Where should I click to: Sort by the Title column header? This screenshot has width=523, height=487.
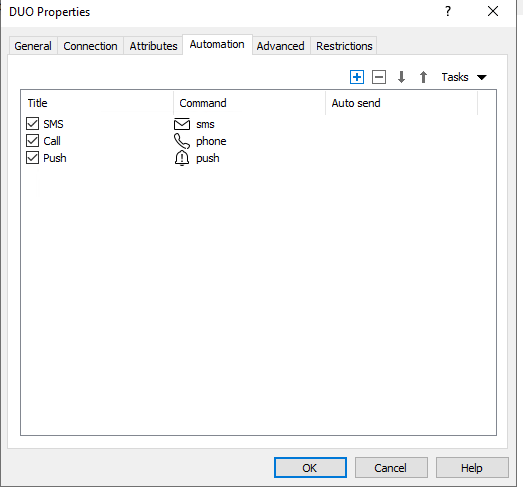pos(97,103)
